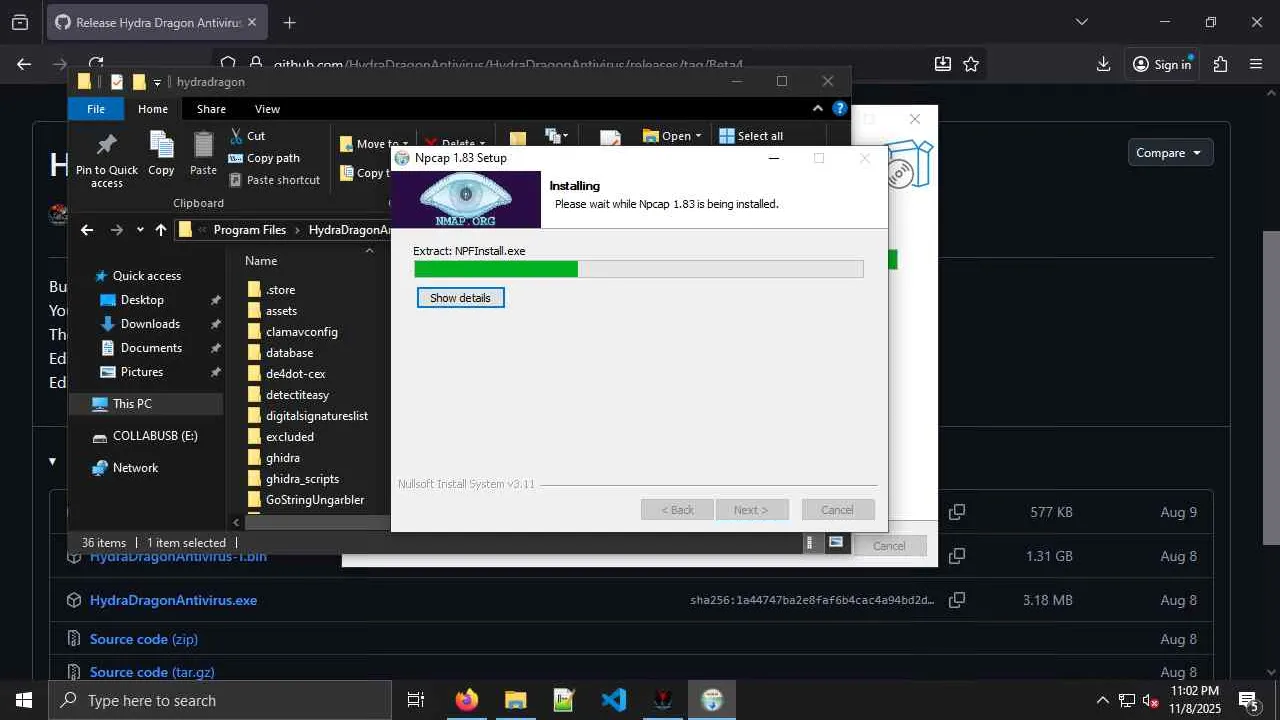Click the Npcap installation progress bar

tap(638, 269)
